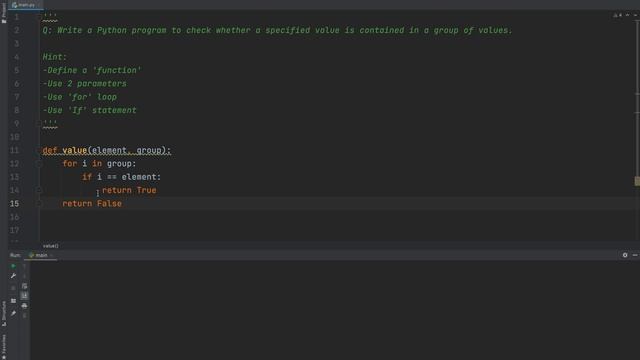
Task: Open the Favorites tool window
Action: point(4,346)
